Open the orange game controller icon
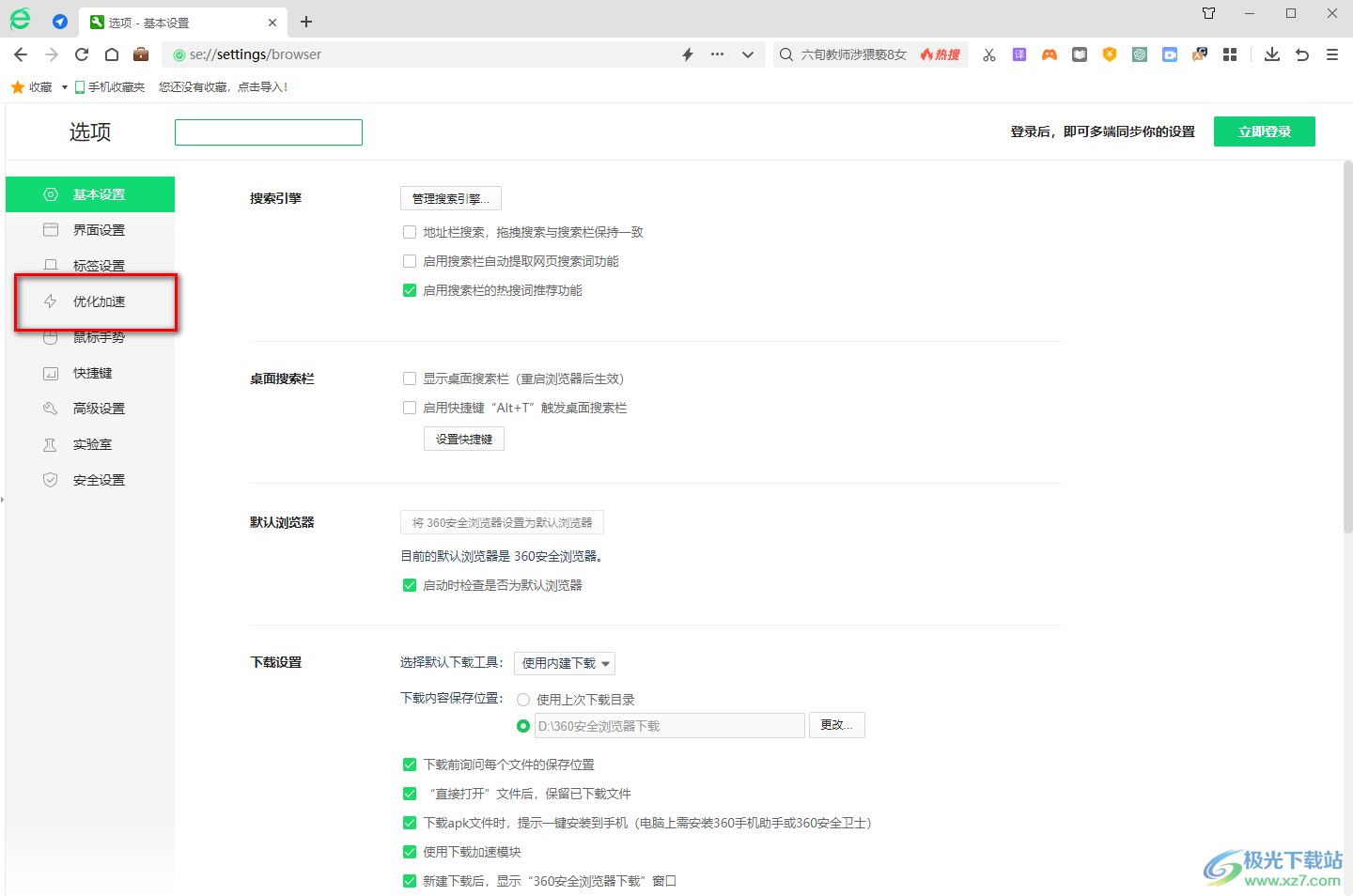1353x896 pixels. [x=1050, y=54]
